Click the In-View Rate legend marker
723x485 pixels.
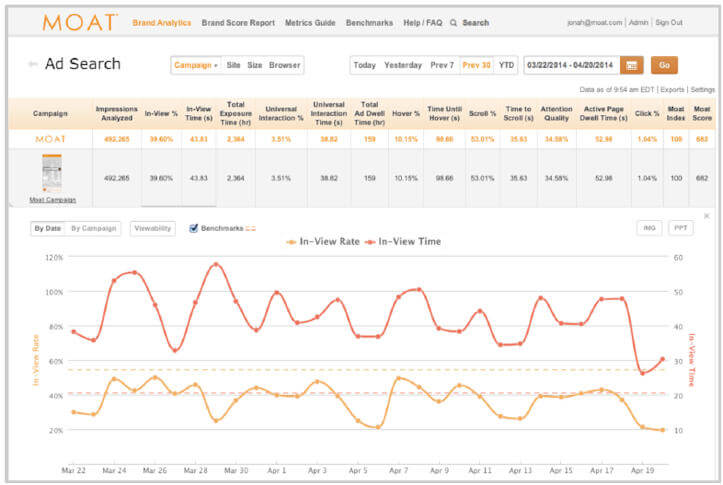pyautogui.click(x=291, y=242)
